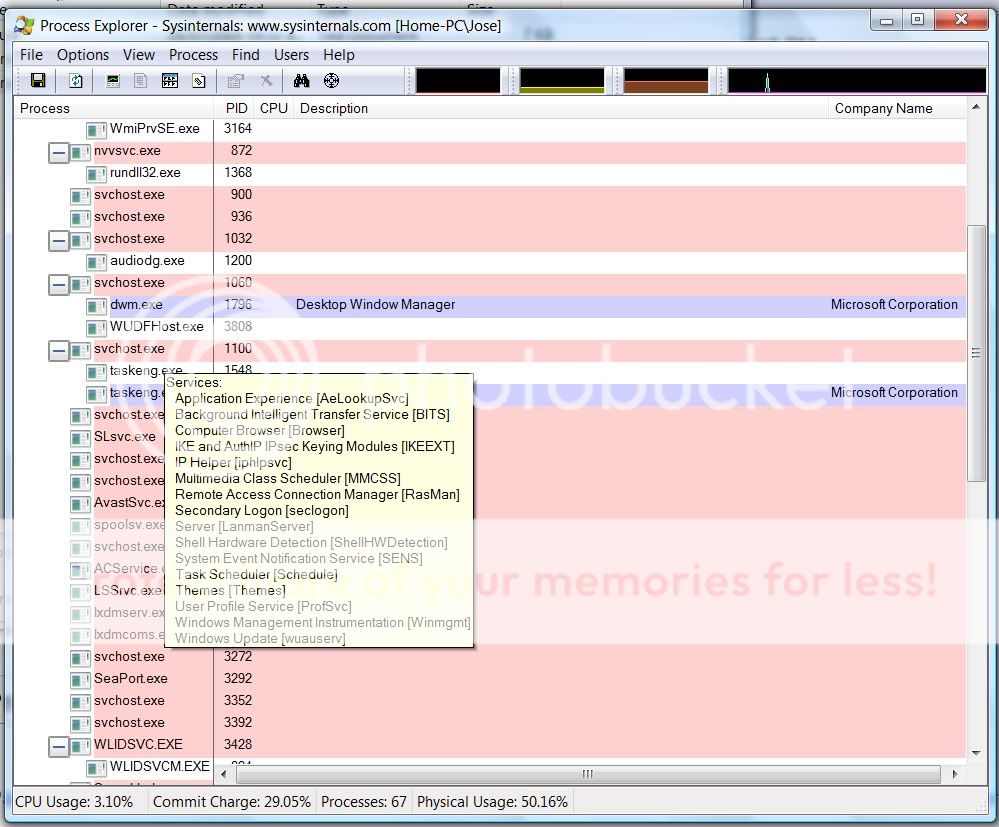Image resolution: width=999 pixels, height=827 pixels.
Task: Click the icon beside svchost.exe PID 3272
Action: click(x=80, y=658)
